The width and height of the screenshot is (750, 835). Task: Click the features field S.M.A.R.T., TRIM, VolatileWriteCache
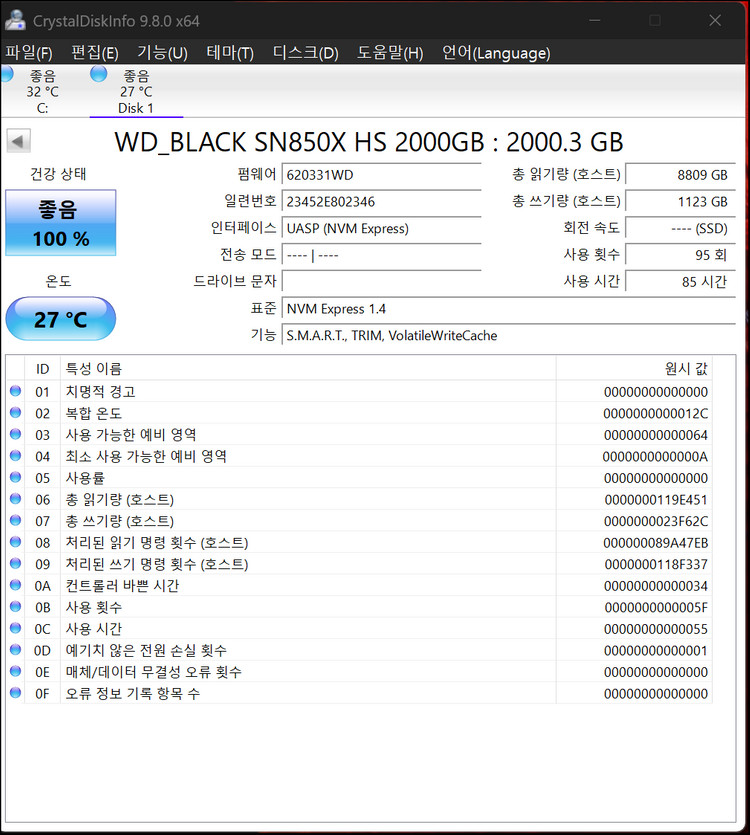509,335
